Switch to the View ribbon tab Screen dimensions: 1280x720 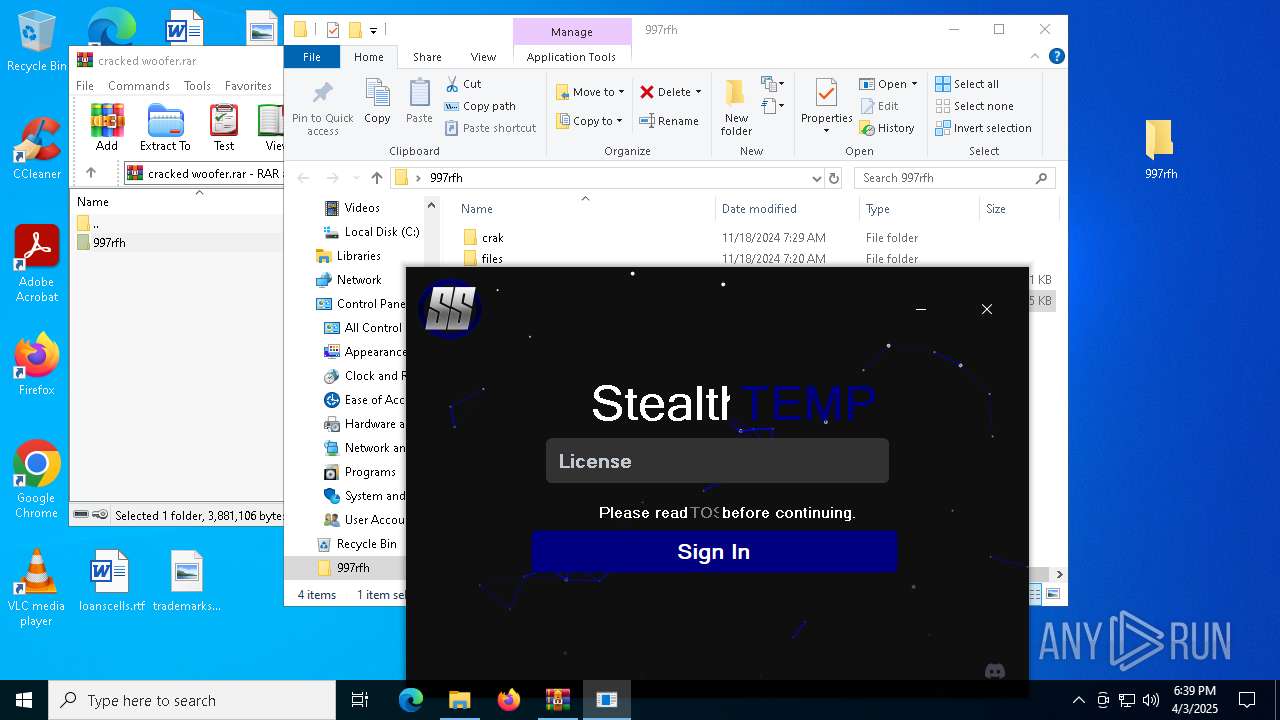[x=483, y=57]
